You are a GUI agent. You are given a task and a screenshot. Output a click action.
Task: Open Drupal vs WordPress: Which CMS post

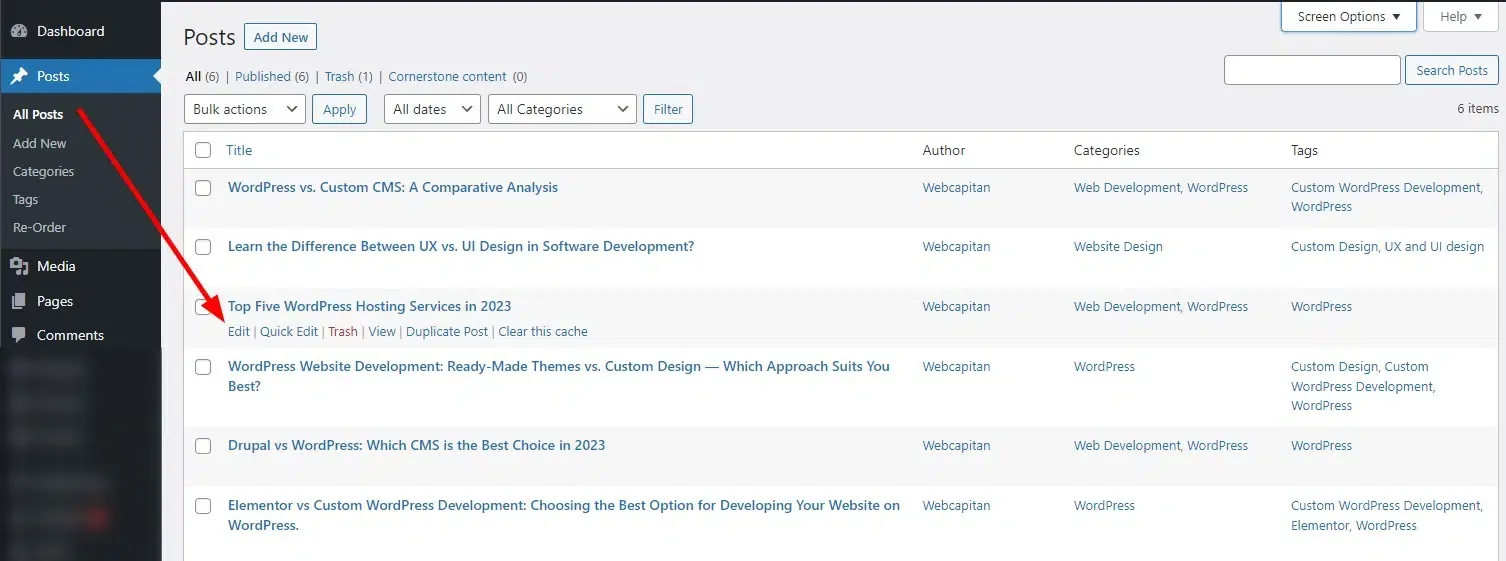click(417, 445)
